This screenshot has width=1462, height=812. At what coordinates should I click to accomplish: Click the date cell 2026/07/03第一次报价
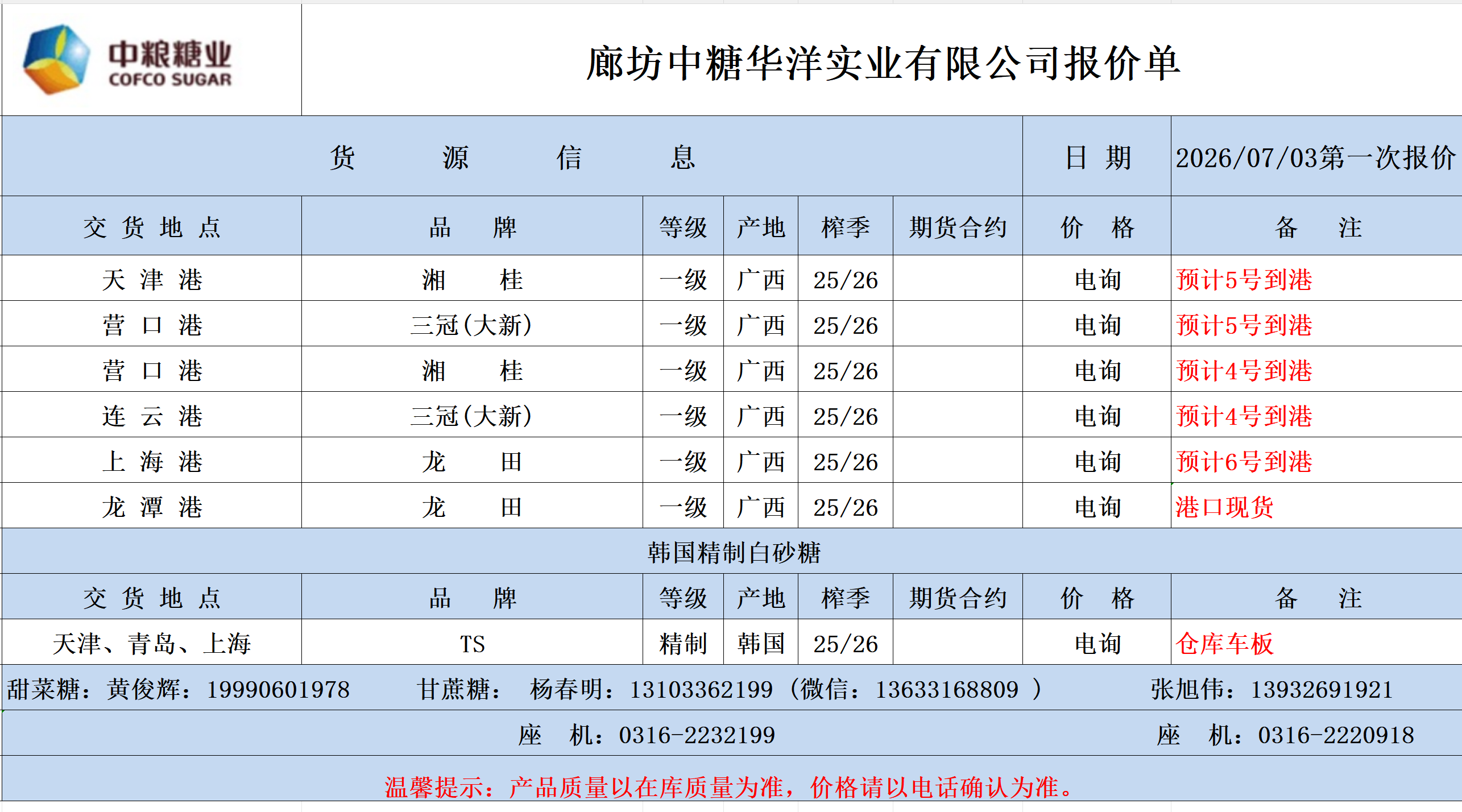[x=1316, y=158]
